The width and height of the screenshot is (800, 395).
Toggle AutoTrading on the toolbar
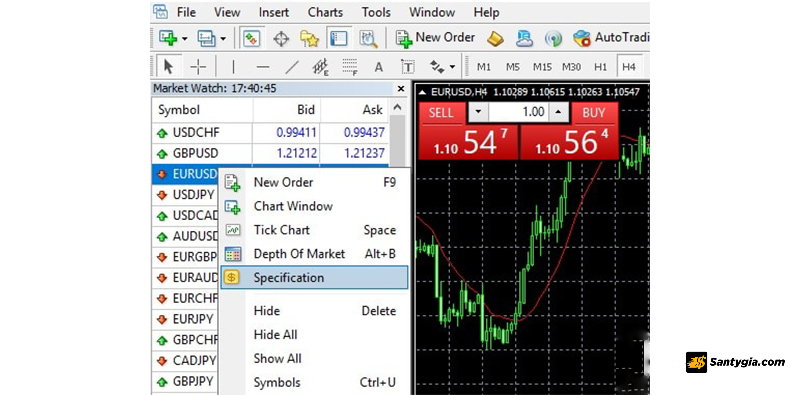click(x=610, y=38)
